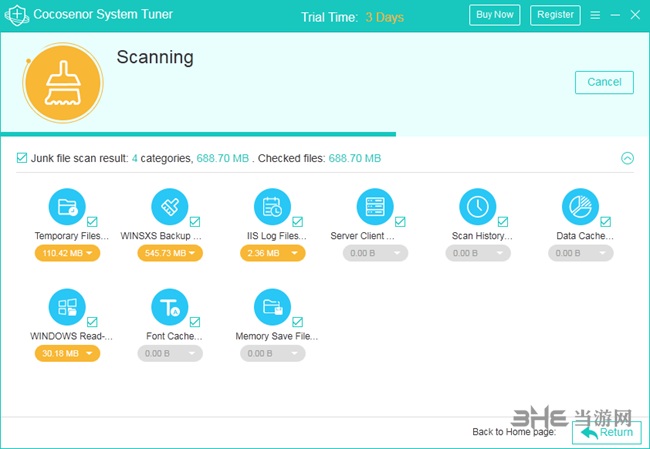Viewport: 650px width, 449px height.
Task: Click the WINDOWS Read-... label
Action: [71, 336]
